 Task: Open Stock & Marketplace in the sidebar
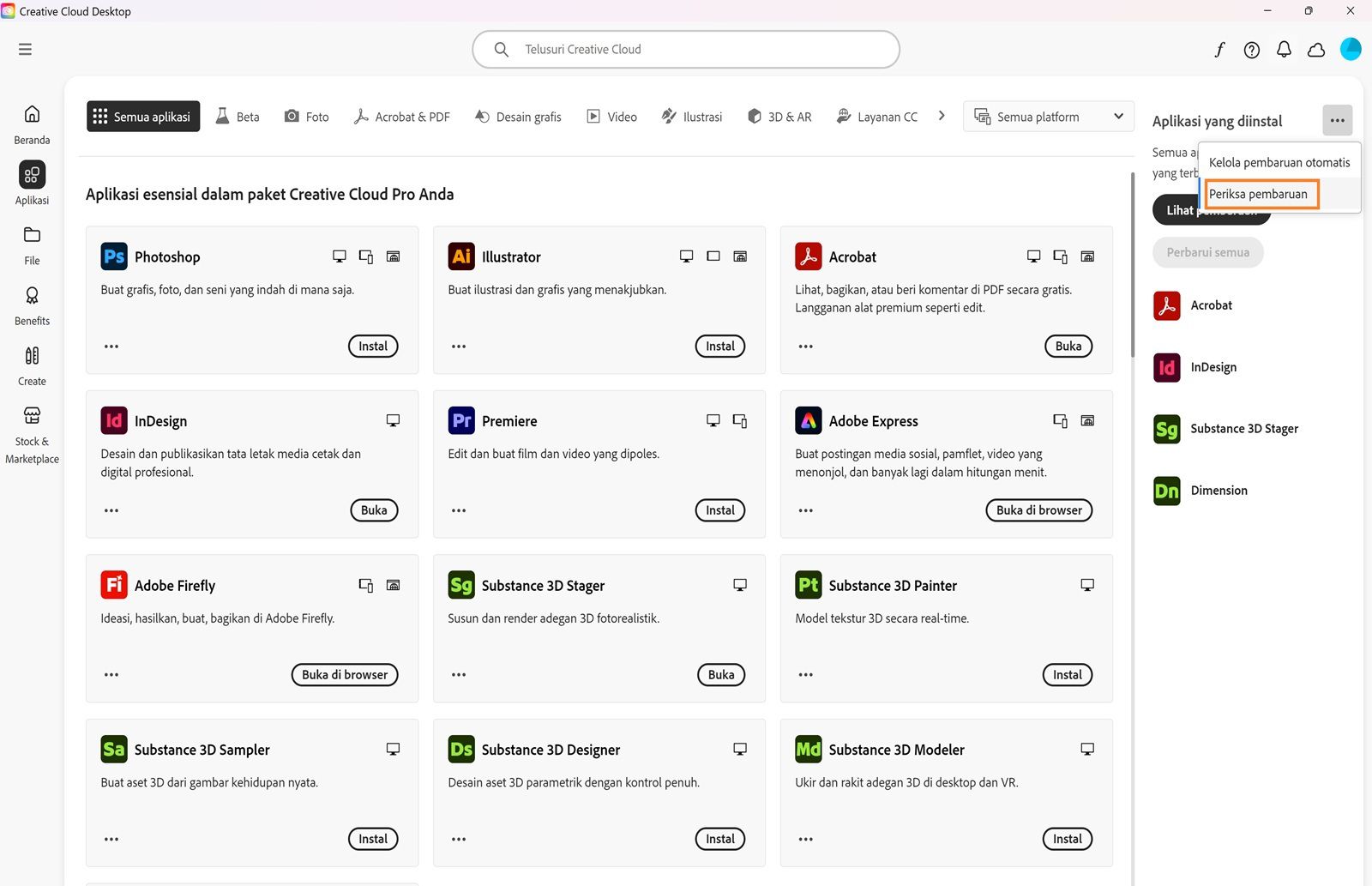[32, 435]
